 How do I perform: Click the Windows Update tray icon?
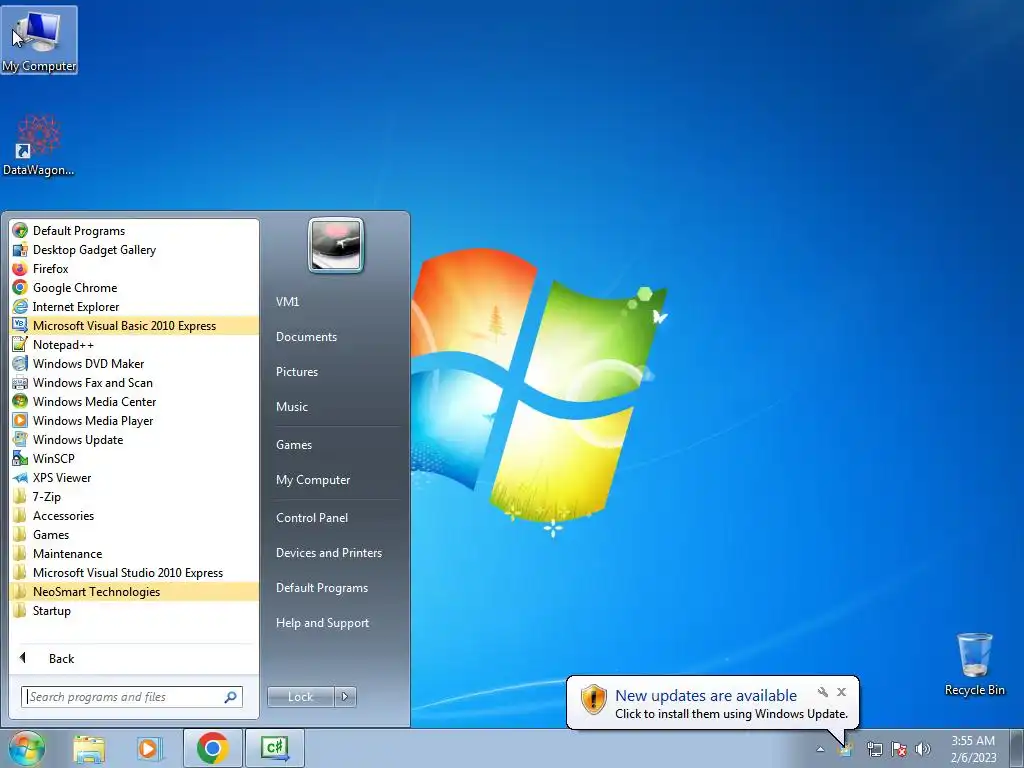[846, 749]
